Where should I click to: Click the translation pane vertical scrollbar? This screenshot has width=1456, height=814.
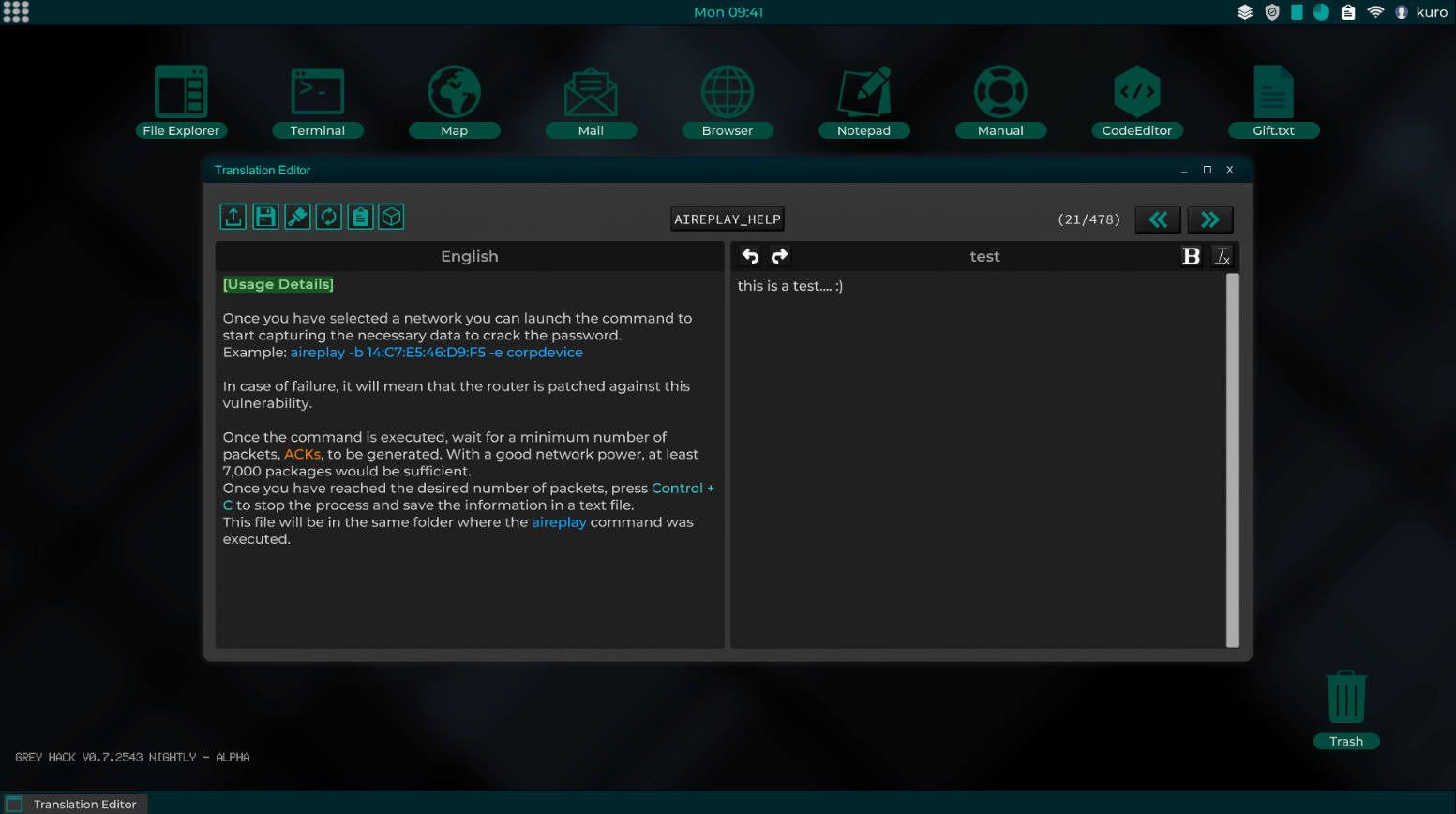(x=1233, y=460)
